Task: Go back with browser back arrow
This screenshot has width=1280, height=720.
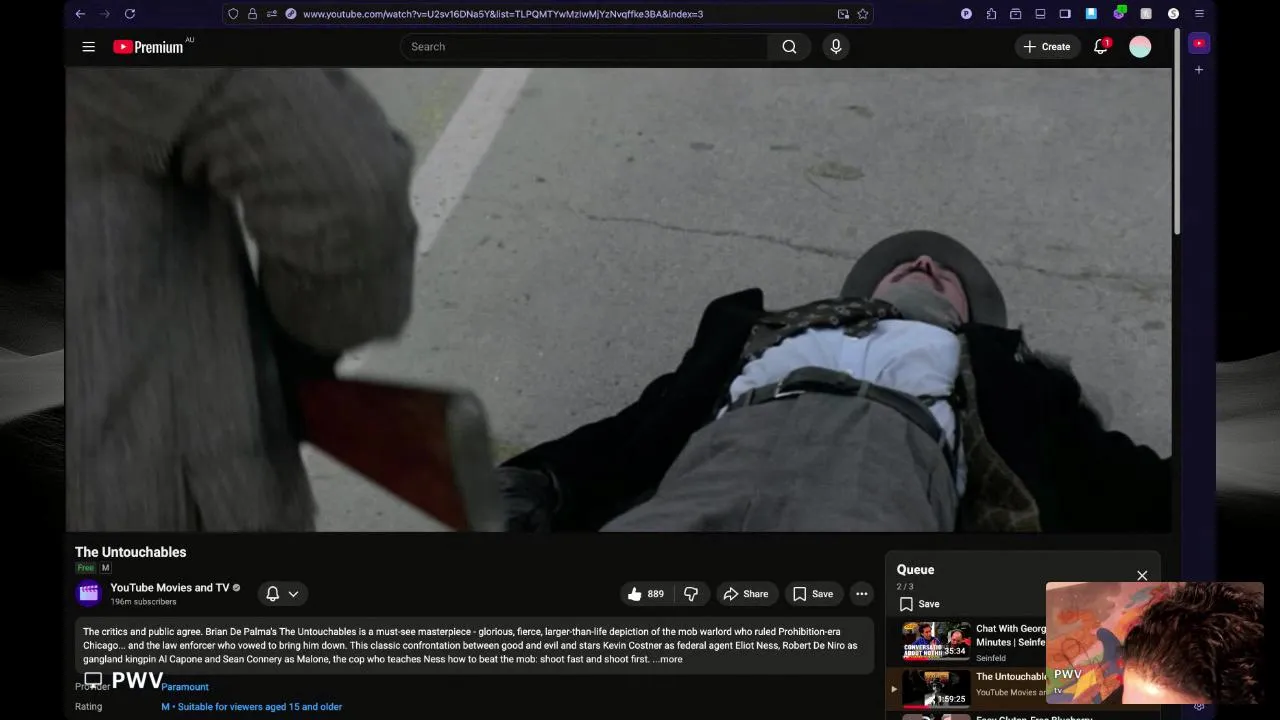Action: coord(80,14)
